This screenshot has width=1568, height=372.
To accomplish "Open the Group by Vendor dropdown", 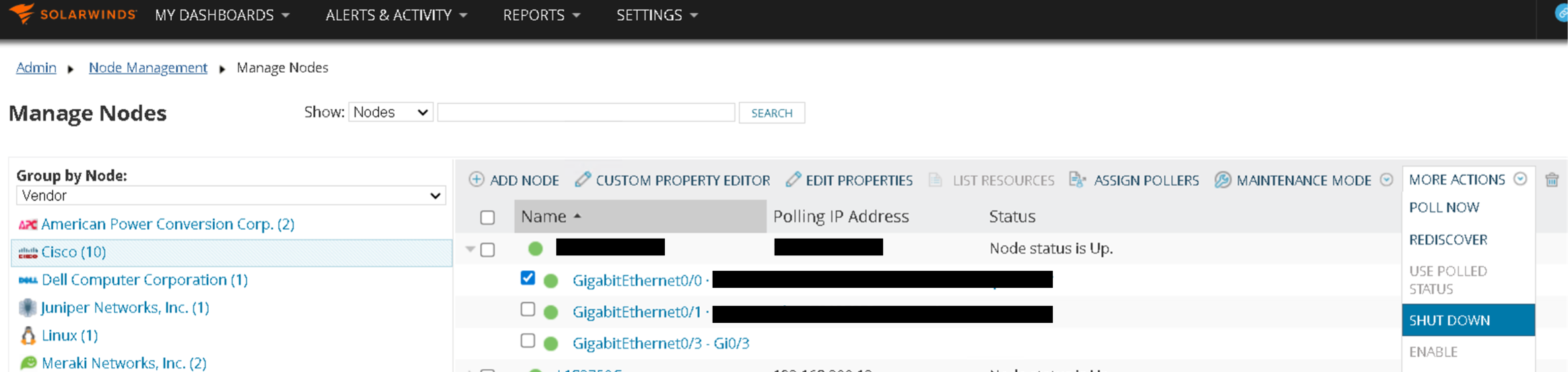I will tap(231, 195).
